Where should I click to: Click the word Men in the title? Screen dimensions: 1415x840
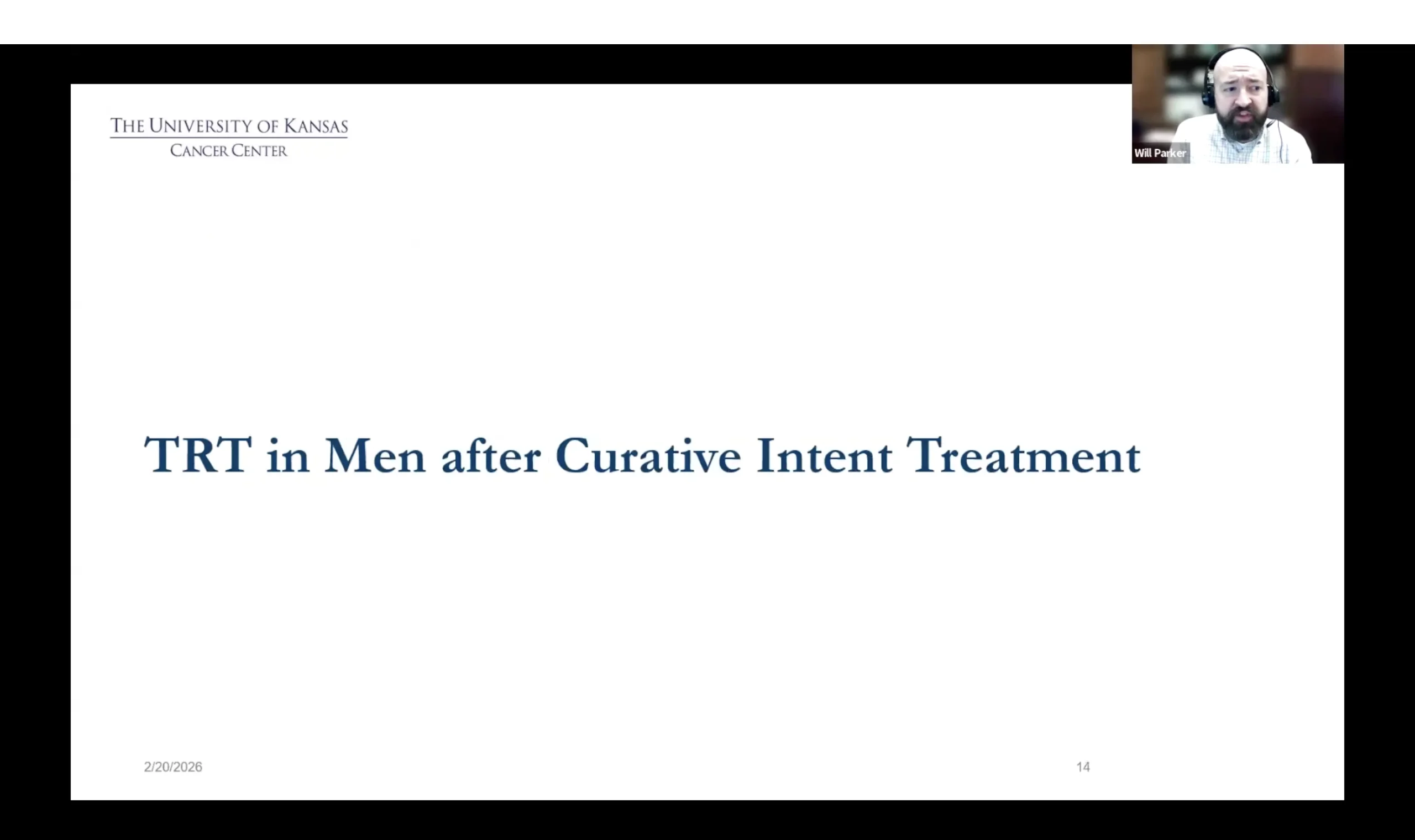375,455
